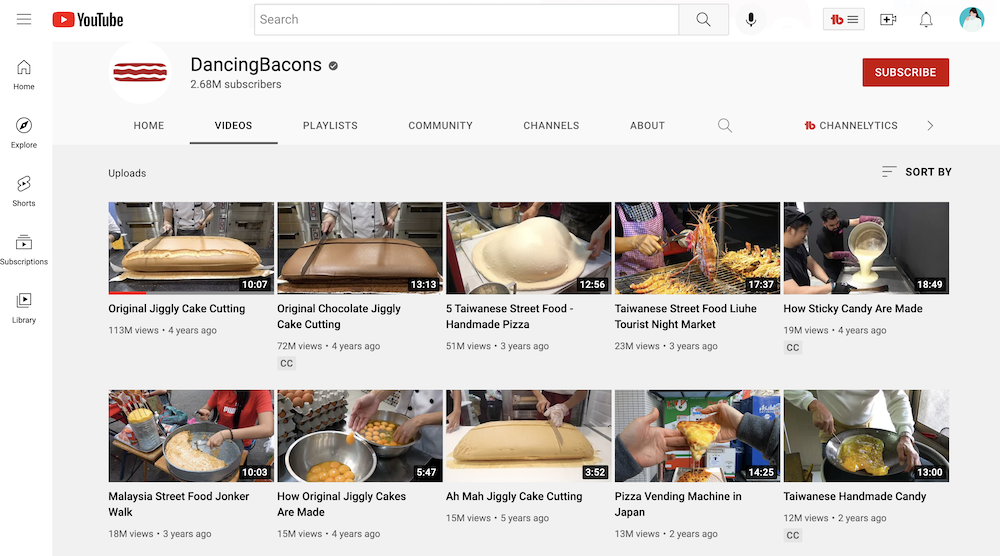Play the 10:03 Jonker Walk thumbnail
The height and width of the screenshot is (556, 1000).
point(191,435)
